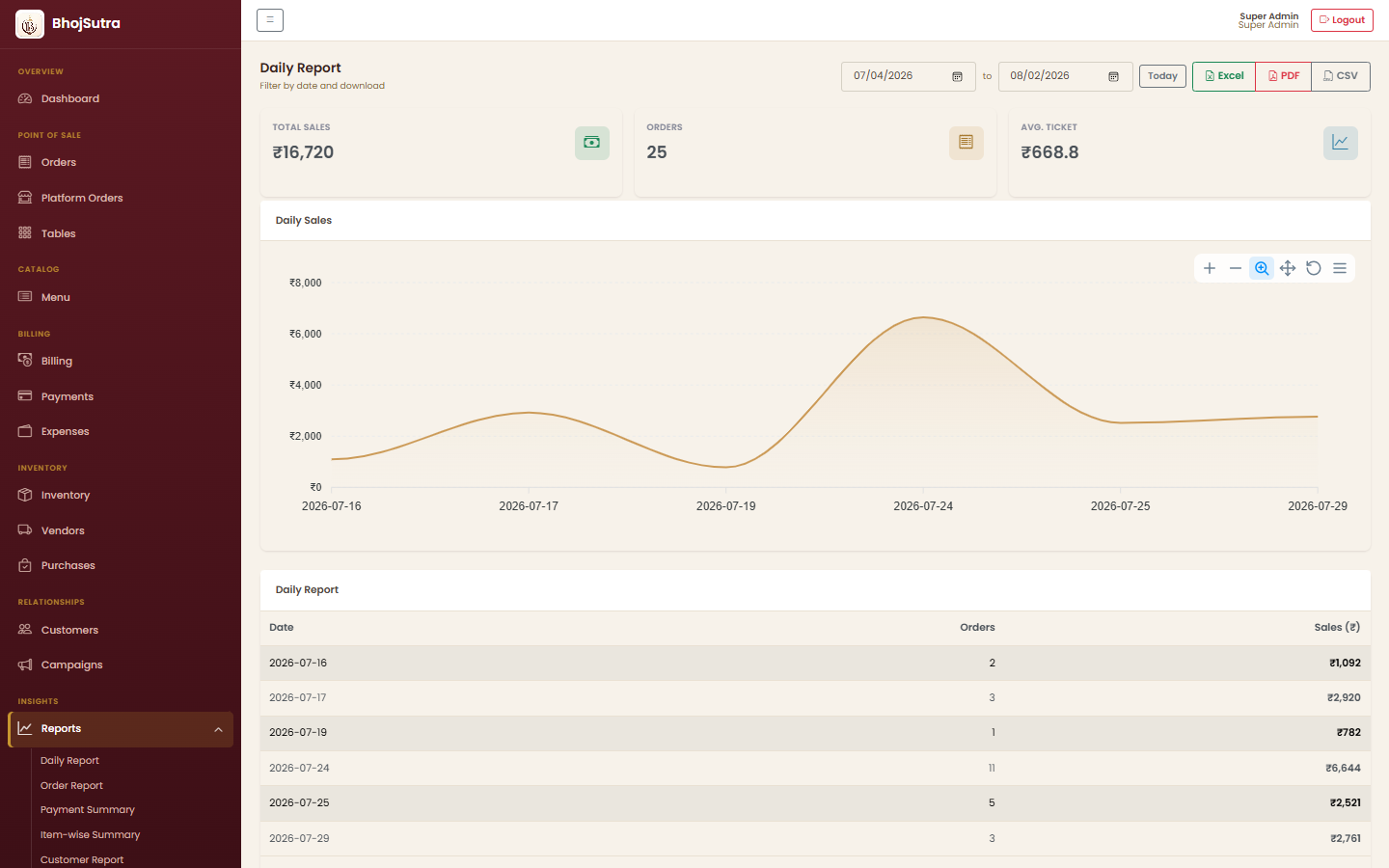This screenshot has height=868, width=1389.
Task: Click the Orders table column header
Action: [x=977, y=628]
